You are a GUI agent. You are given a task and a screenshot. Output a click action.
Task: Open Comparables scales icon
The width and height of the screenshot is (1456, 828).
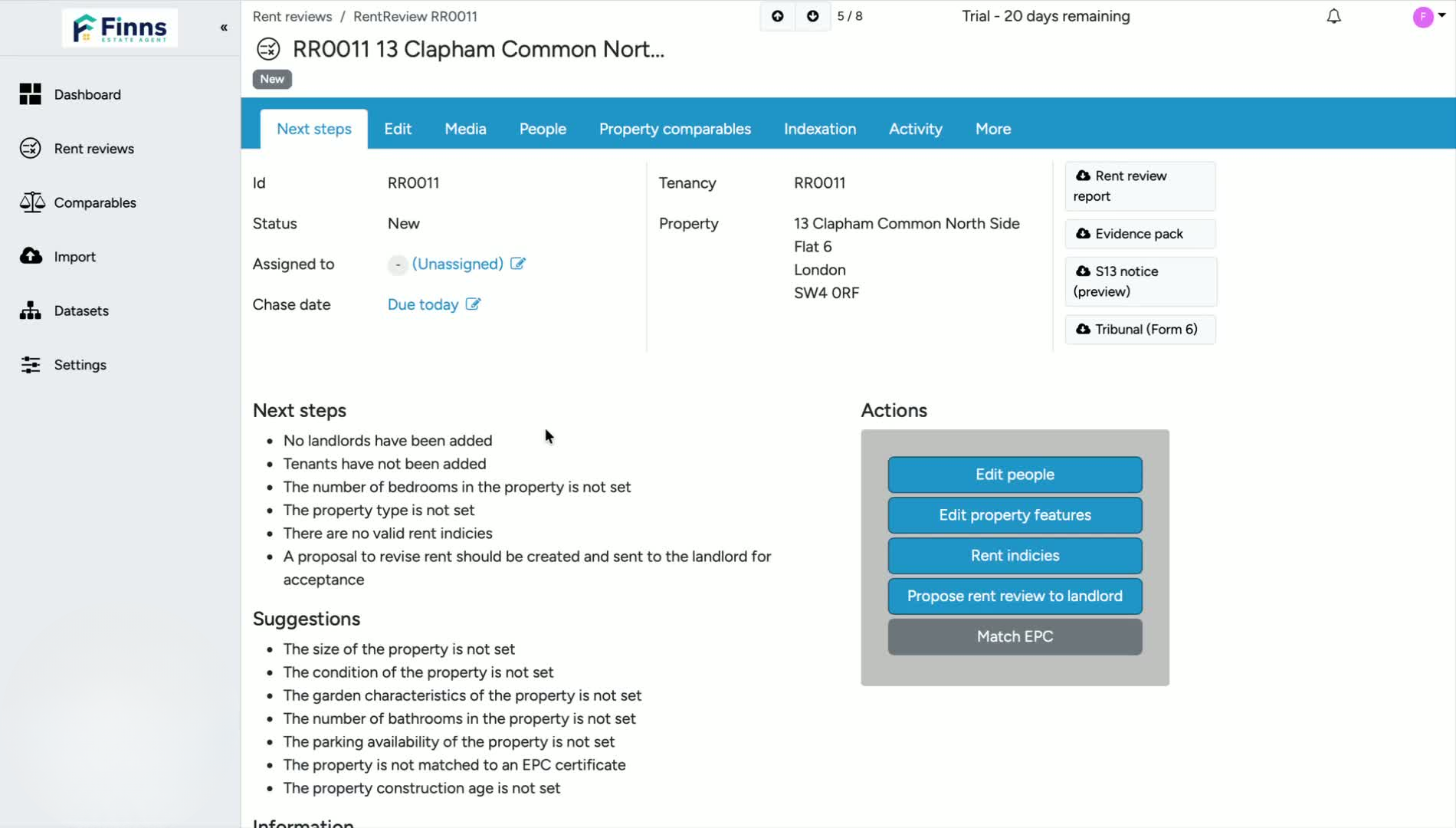(31, 202)
